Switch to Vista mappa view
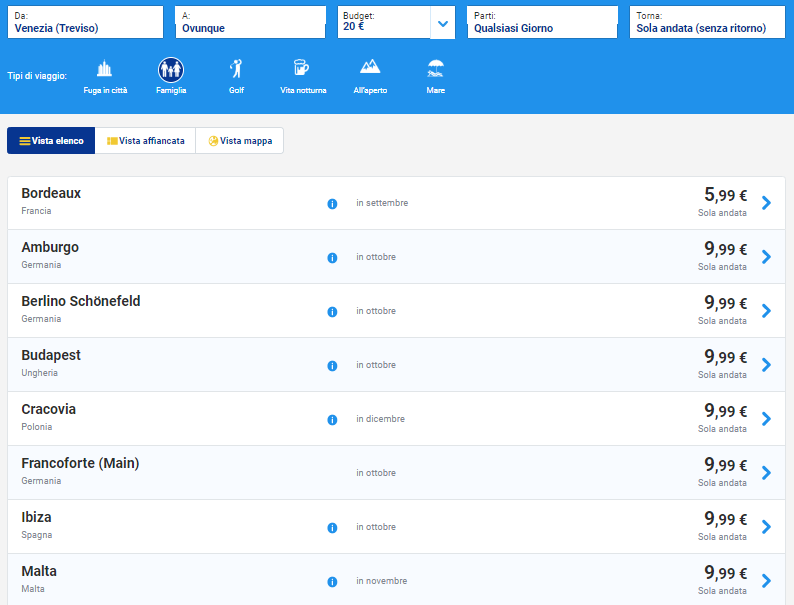This screenshot has height=605, width=794. (240, 141)
